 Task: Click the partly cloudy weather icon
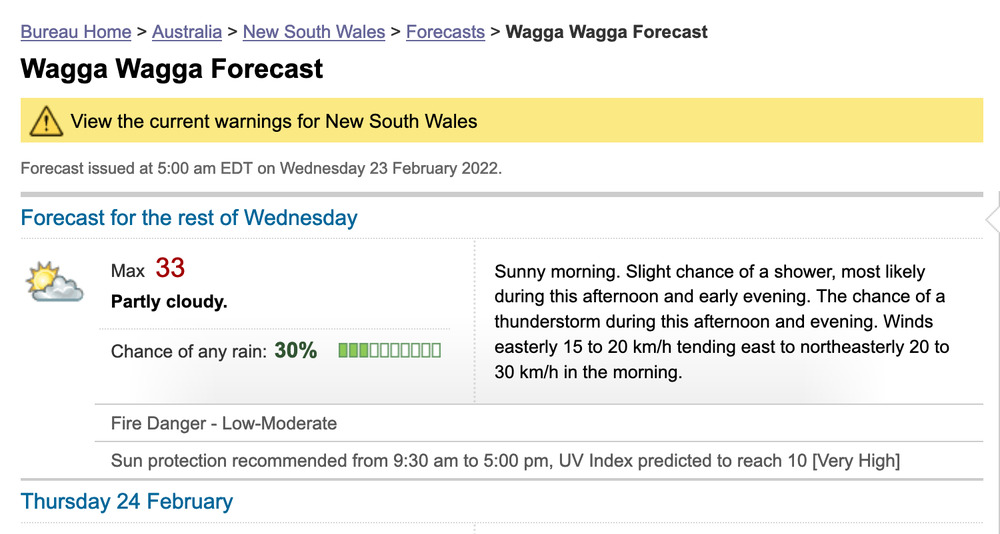tap(54, 281)
